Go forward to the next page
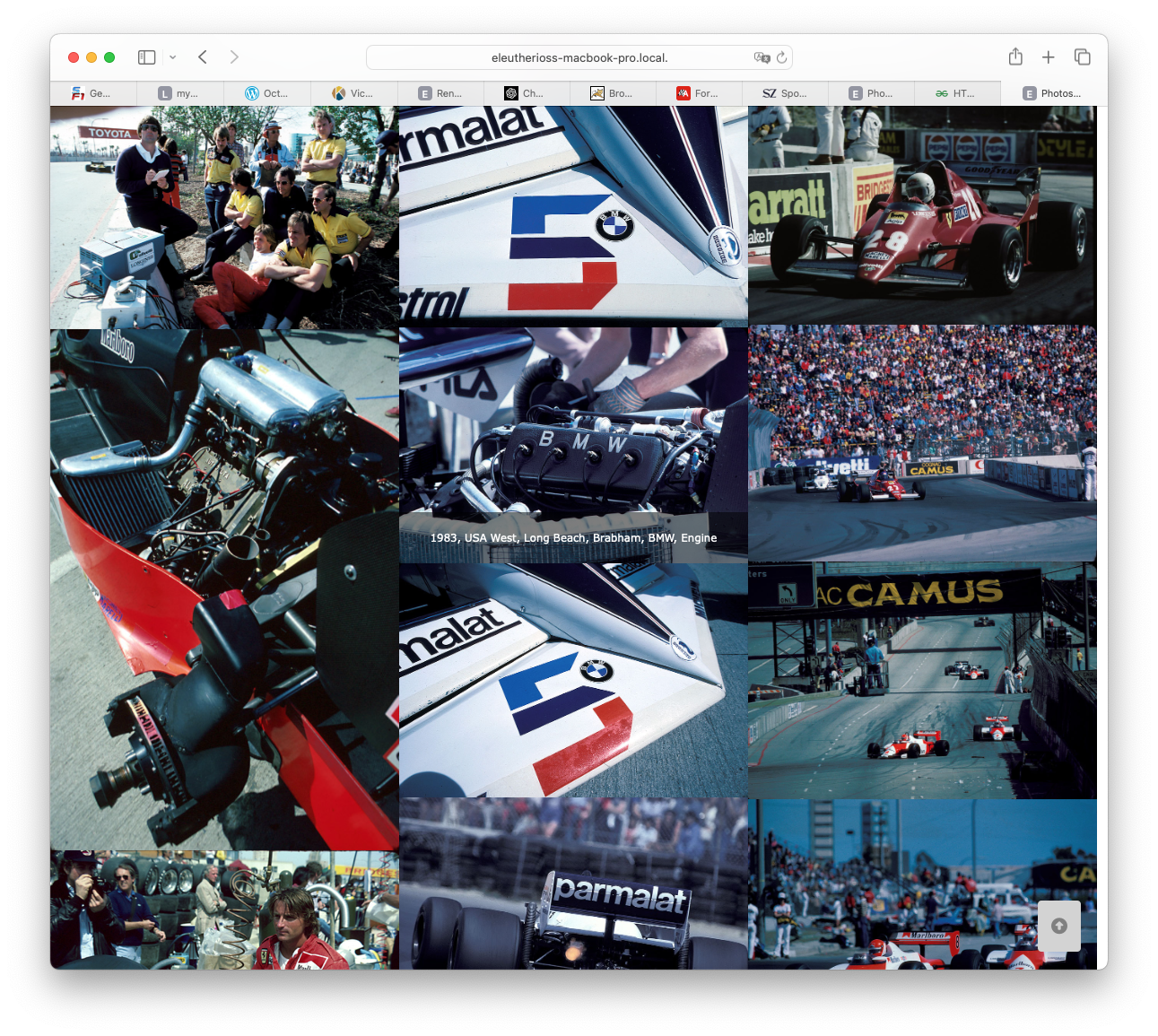Viewport: 1158px width, 1036px height. point(234,57)
